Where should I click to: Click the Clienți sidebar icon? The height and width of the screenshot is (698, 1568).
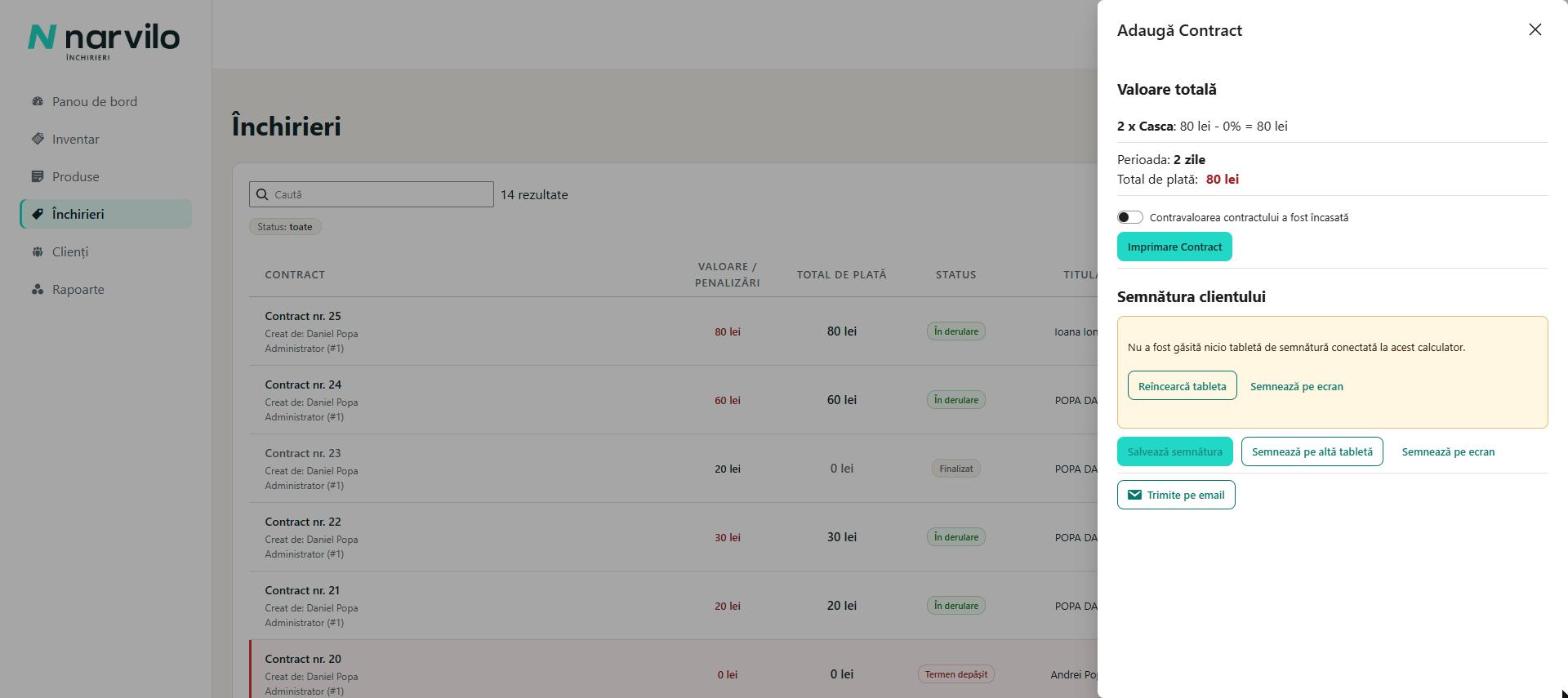(x=38, y=252)
